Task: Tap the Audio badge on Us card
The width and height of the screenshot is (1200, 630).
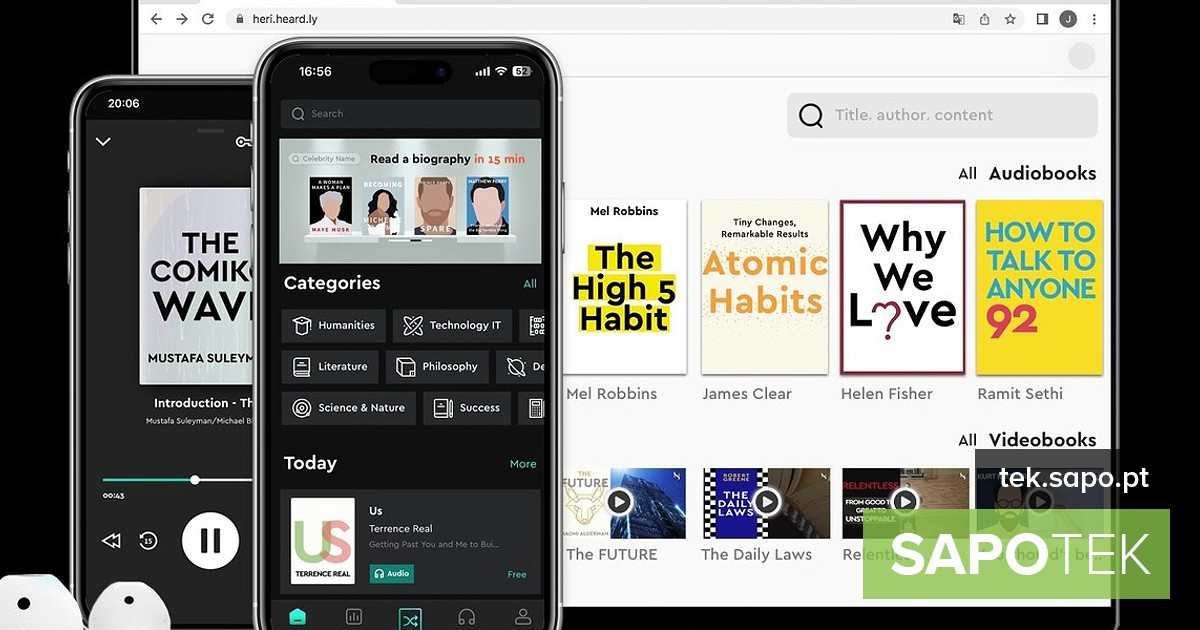Action: (391, 574)
